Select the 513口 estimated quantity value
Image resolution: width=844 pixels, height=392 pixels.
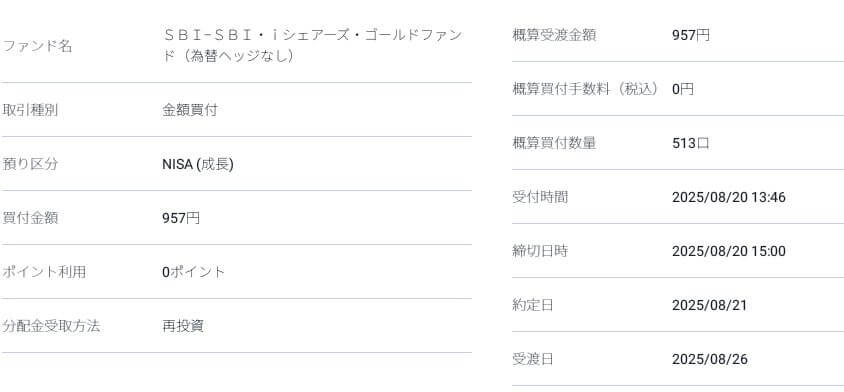(x=691, y=143)
